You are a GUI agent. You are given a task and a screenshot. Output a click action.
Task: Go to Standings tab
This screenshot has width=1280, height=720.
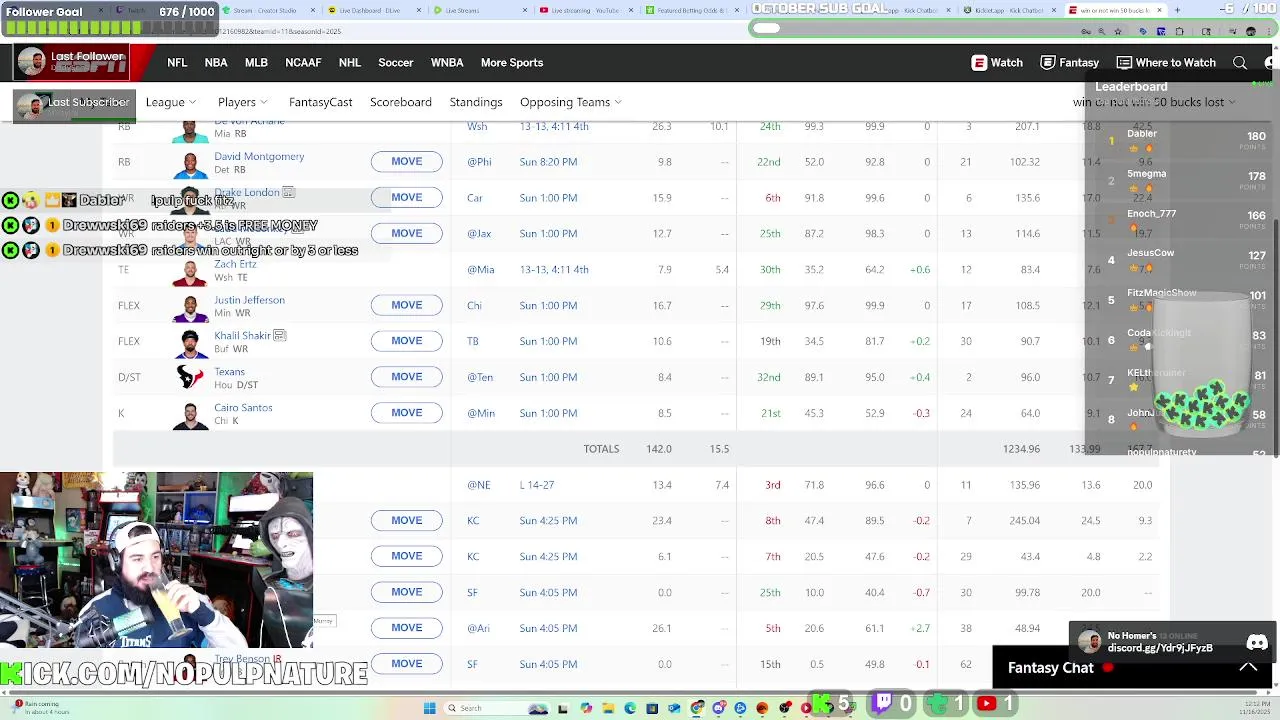coord(476,102)
